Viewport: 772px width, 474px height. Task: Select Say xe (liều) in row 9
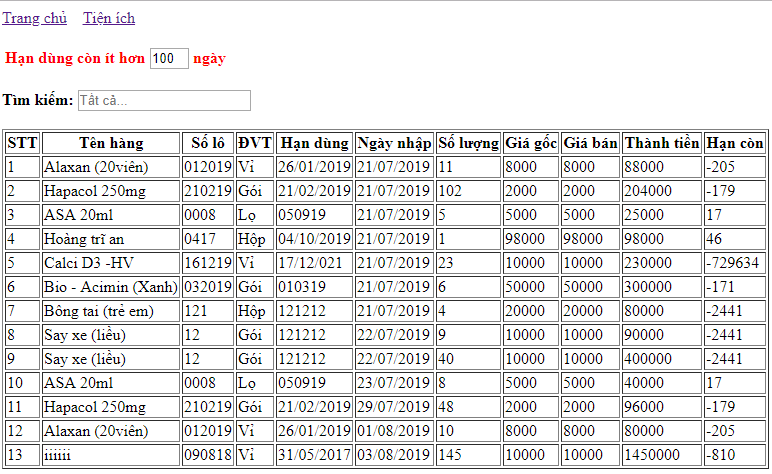click(111, 359)
